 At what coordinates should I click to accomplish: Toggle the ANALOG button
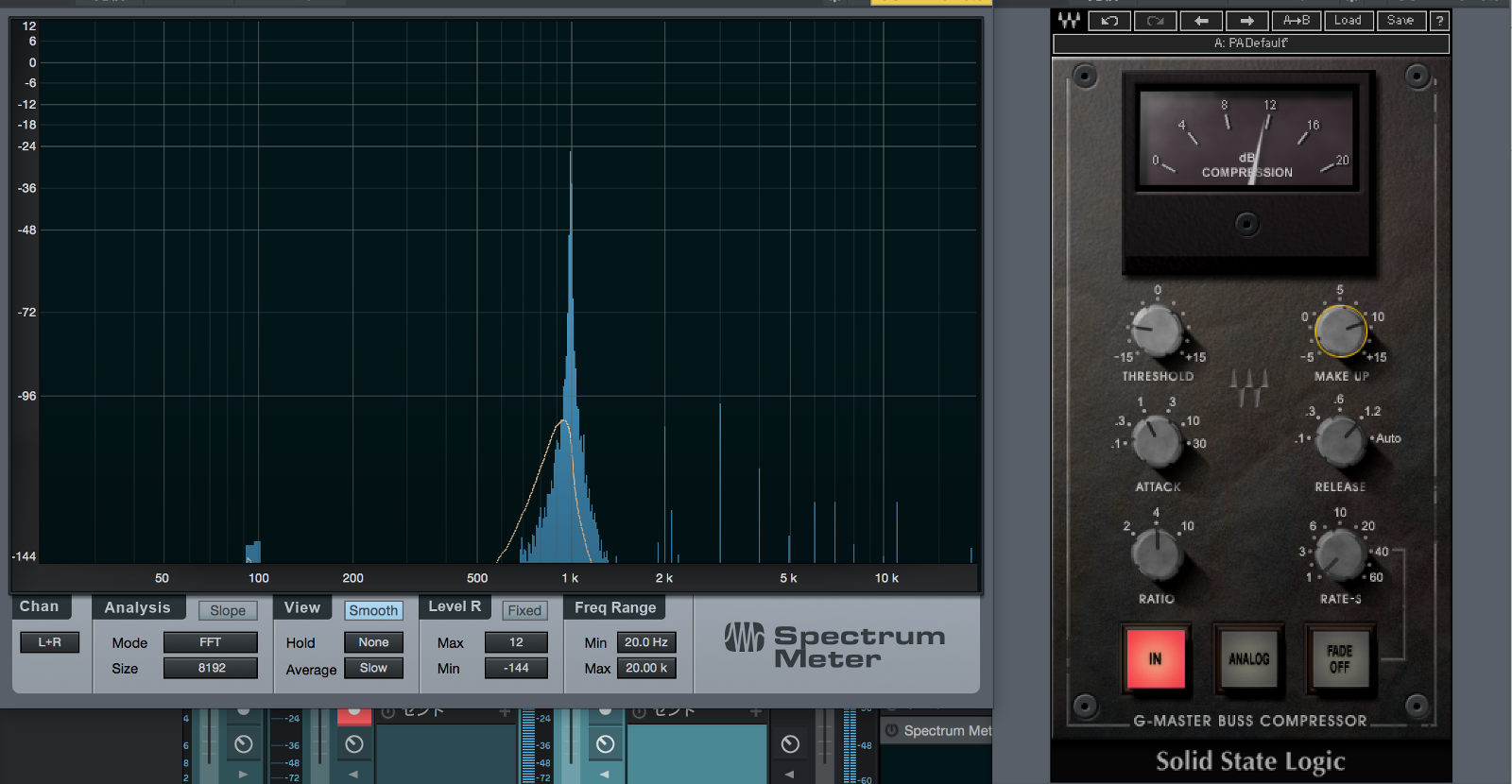point(1248,658)
